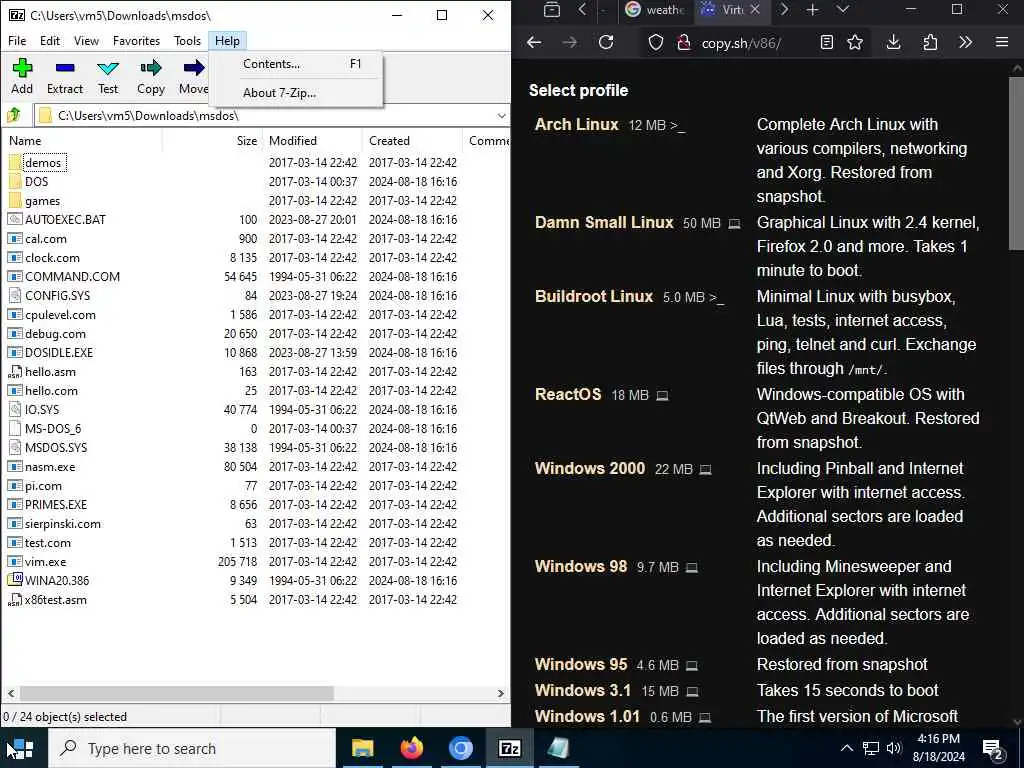Select the games folder
Image resolution: width=1024 pixels, height=768 pixels.
point(42,200)
